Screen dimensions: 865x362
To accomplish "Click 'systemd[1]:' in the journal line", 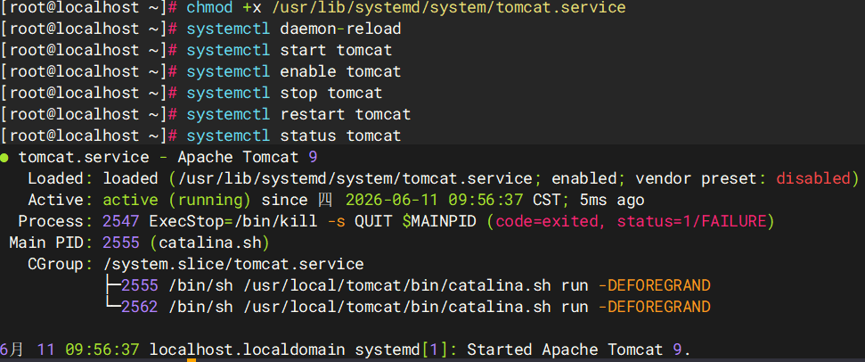I will (x=406, y=350).
